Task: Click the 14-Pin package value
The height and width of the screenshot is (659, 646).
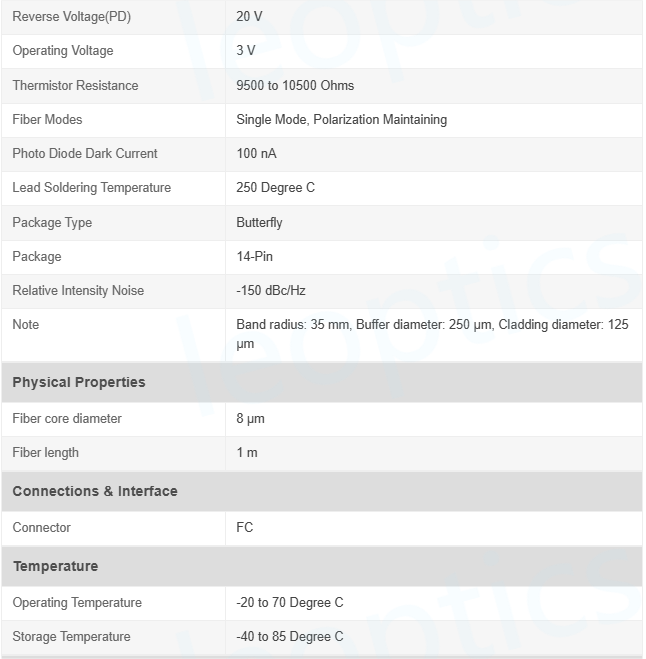Action: 254,256
